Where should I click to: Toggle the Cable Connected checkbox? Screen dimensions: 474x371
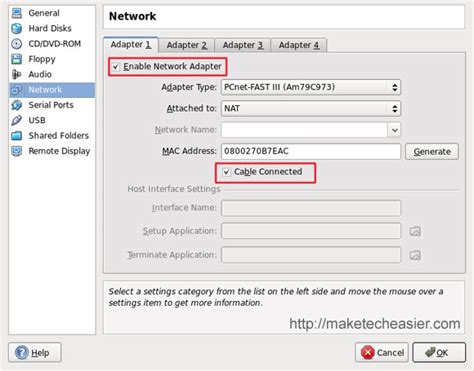click(x=226, y=172)
